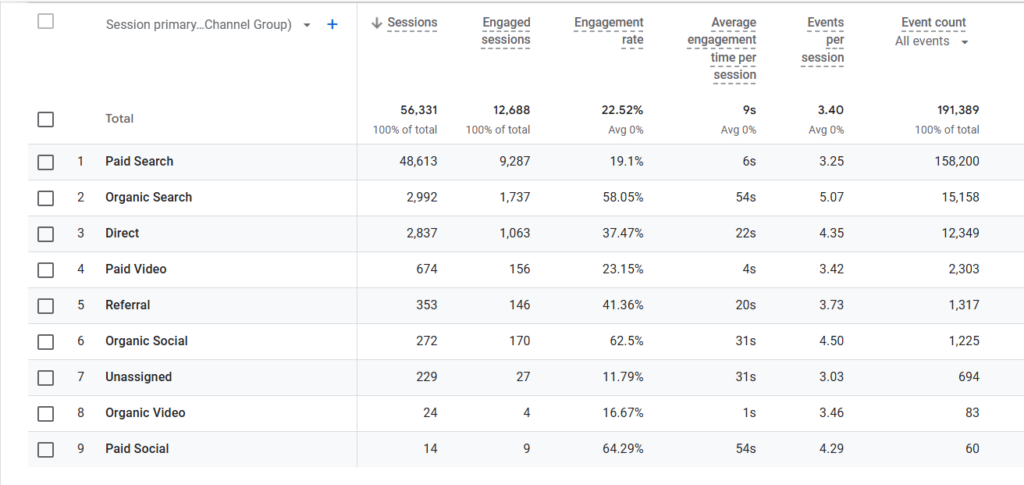Click total engaged sessions value 12,688
1024x485 pixels.
tap(511, 110)
